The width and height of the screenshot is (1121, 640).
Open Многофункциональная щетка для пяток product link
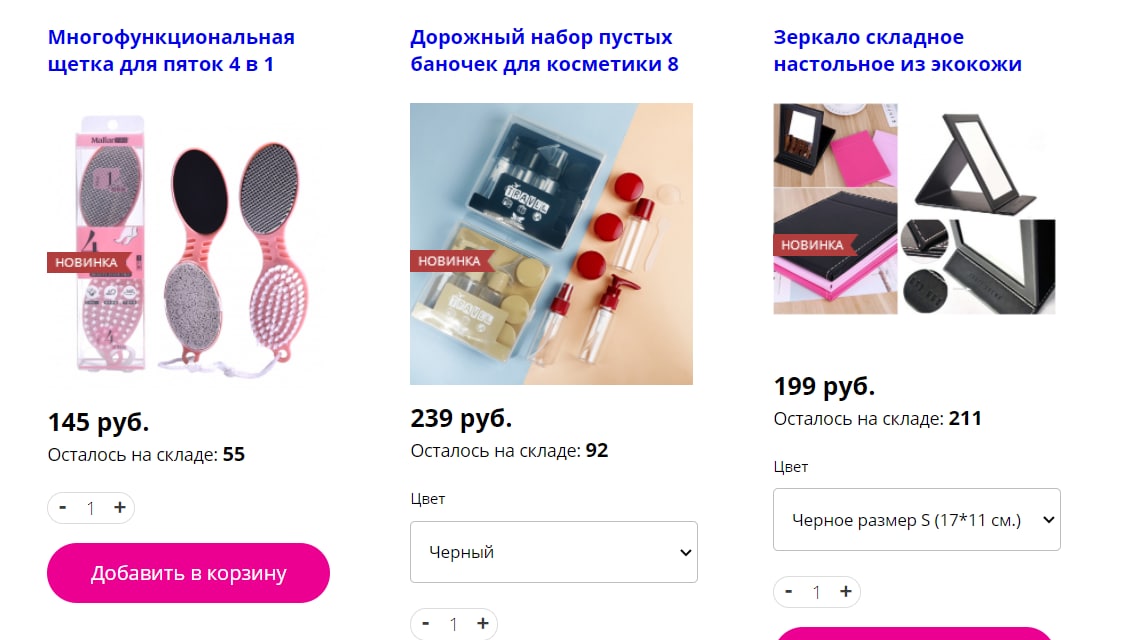tap(172, 51)
